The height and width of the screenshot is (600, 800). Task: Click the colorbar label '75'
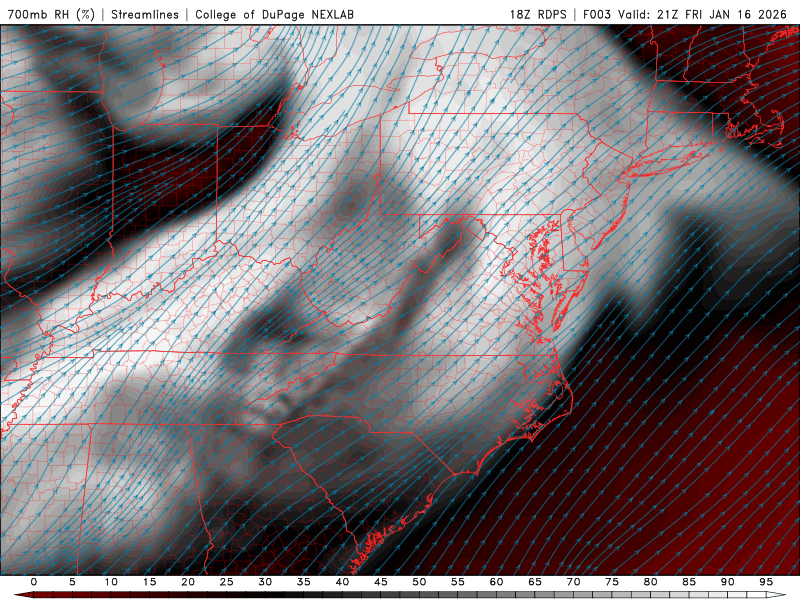click(x=612, y=582)
